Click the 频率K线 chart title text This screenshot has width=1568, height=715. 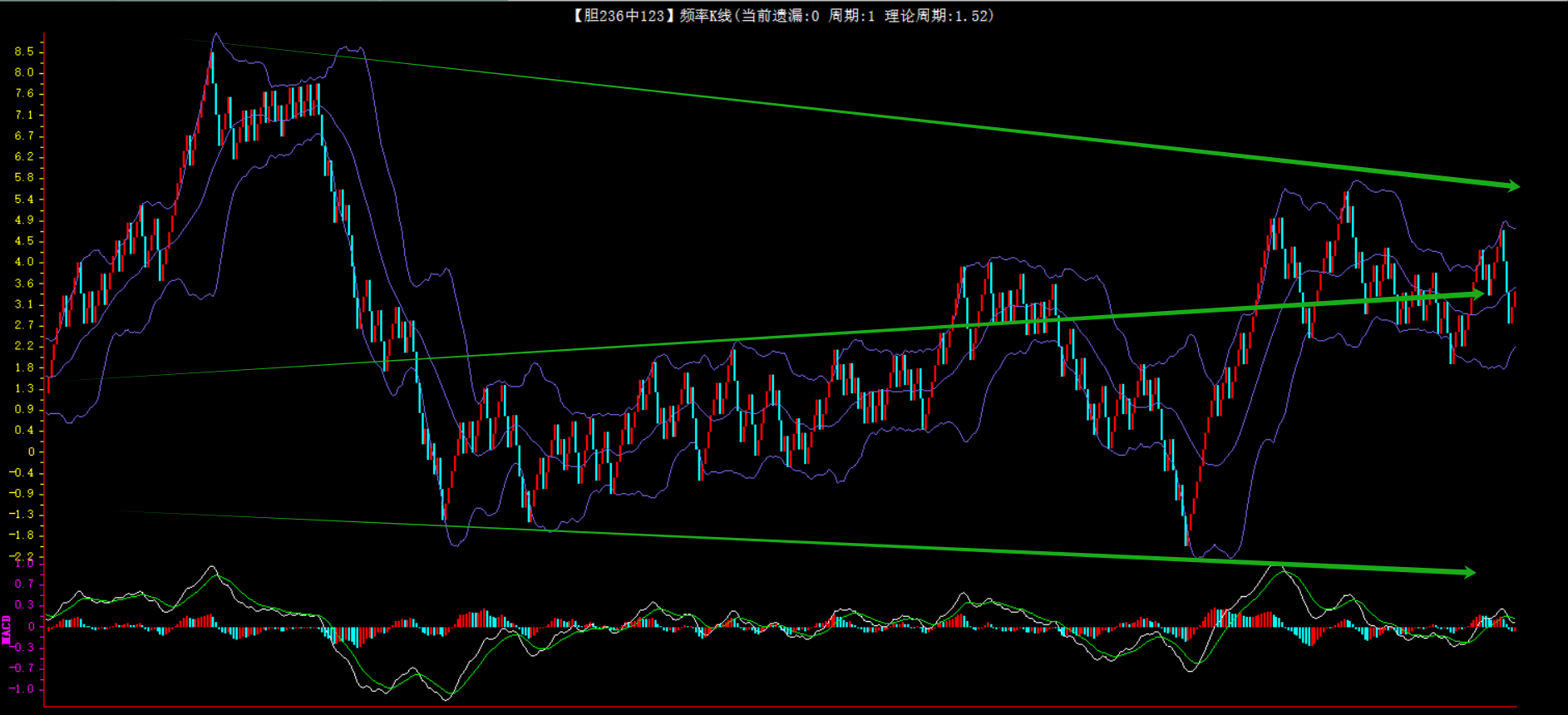(x=706, y=16)
